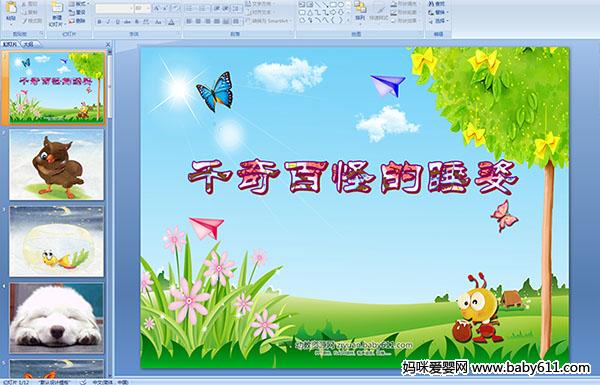Viewport: 600px width, 385px height.
Task: Select slide 2 thumbnail with brown owl
Action: click(x=57, y=165)
